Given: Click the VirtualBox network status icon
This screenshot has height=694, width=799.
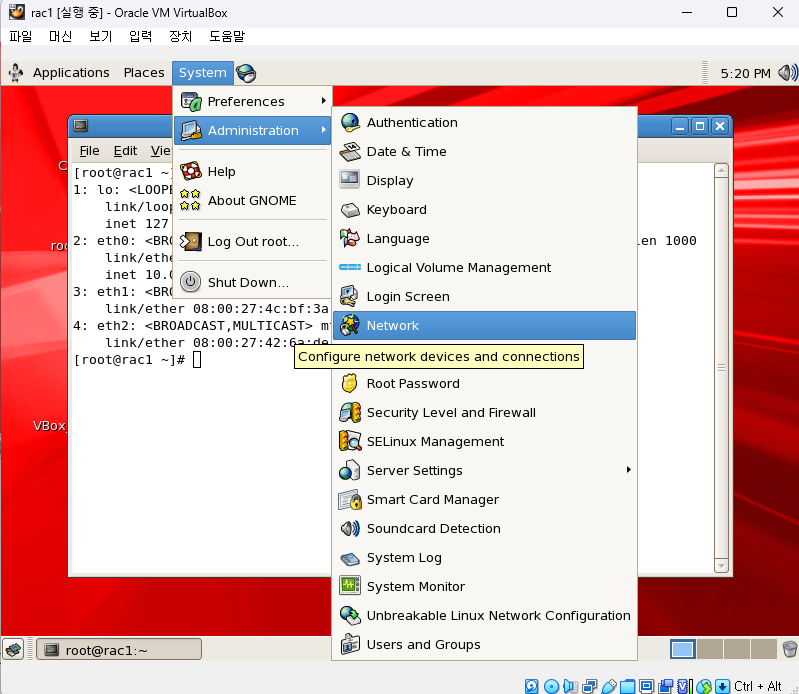Looking at the screenshot, I should [590, 686].
